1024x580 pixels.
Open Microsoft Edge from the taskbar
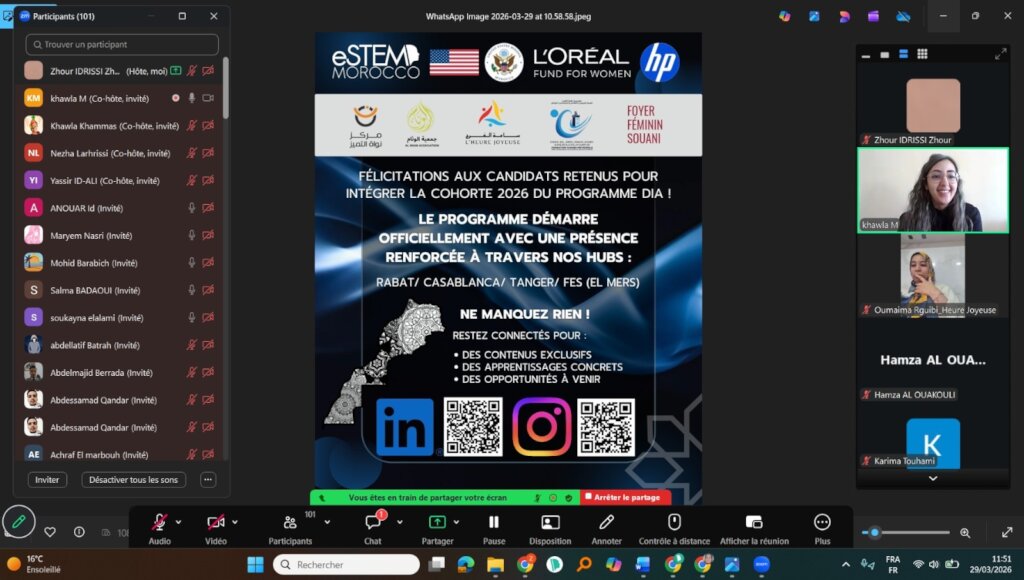click(x=466, y=564)
